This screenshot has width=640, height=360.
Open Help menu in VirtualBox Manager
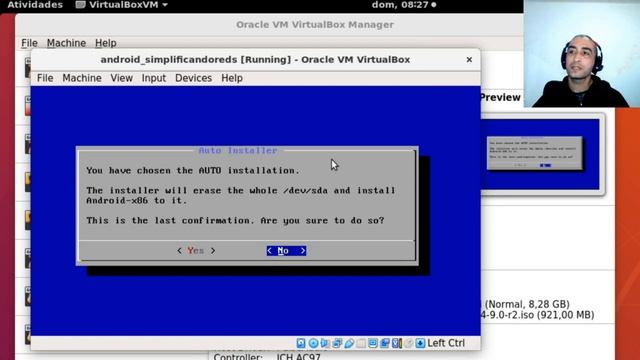click(x=106, y=43)
